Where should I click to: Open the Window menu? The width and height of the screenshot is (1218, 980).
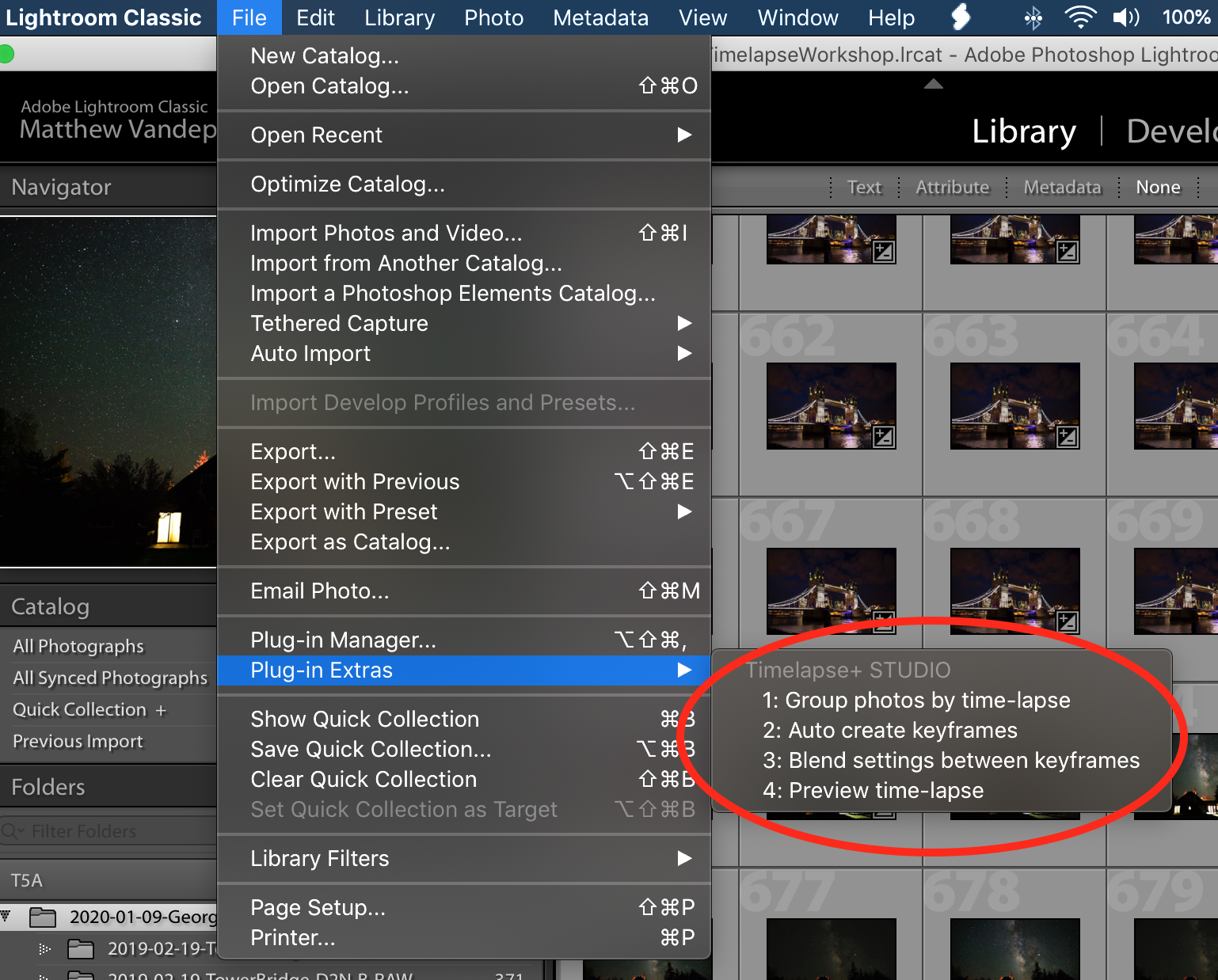pyautogui.click(x=797, y=17)
